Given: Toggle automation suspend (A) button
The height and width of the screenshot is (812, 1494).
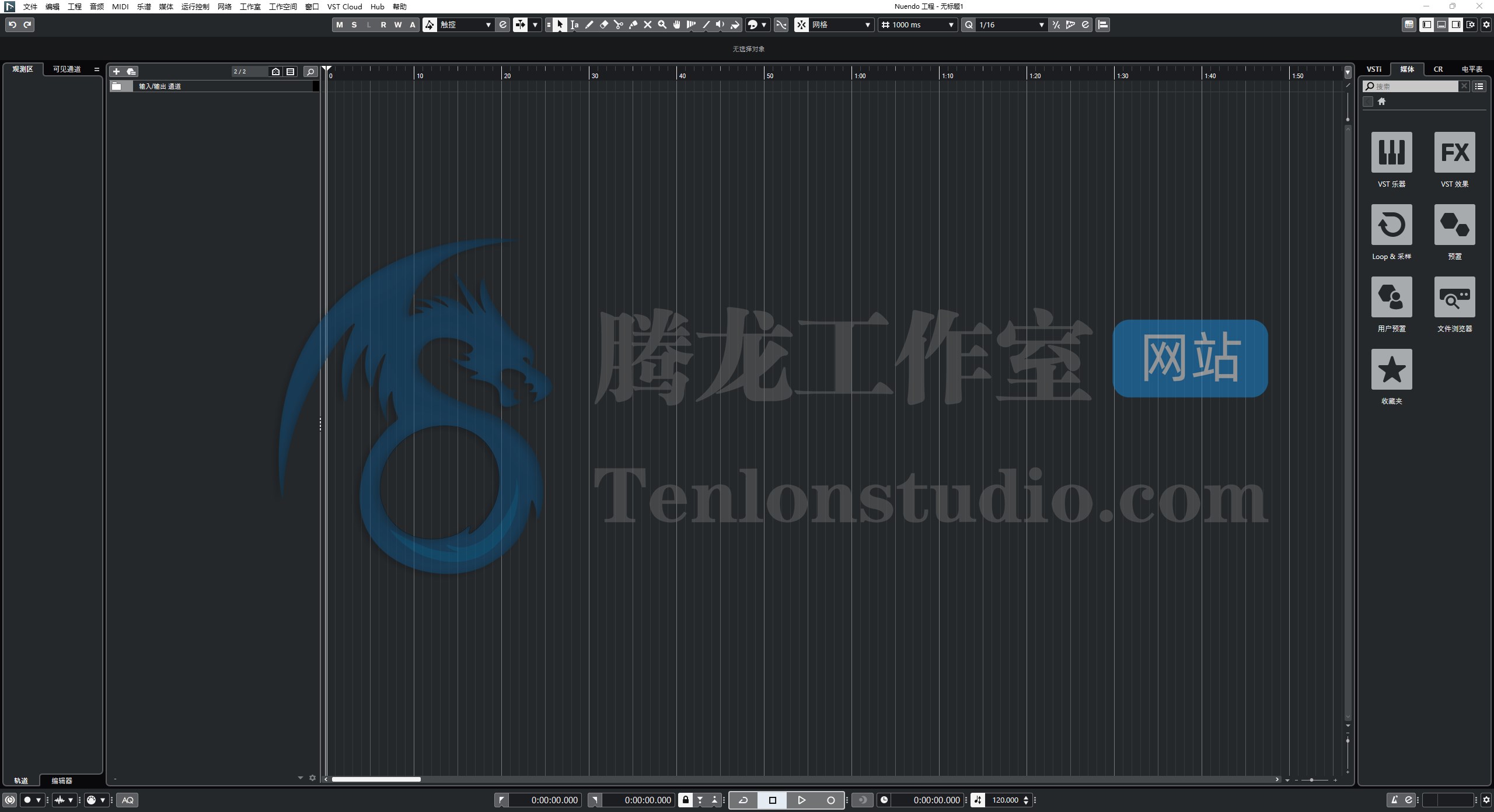Looking at the screenshot, I should [413, 24].
